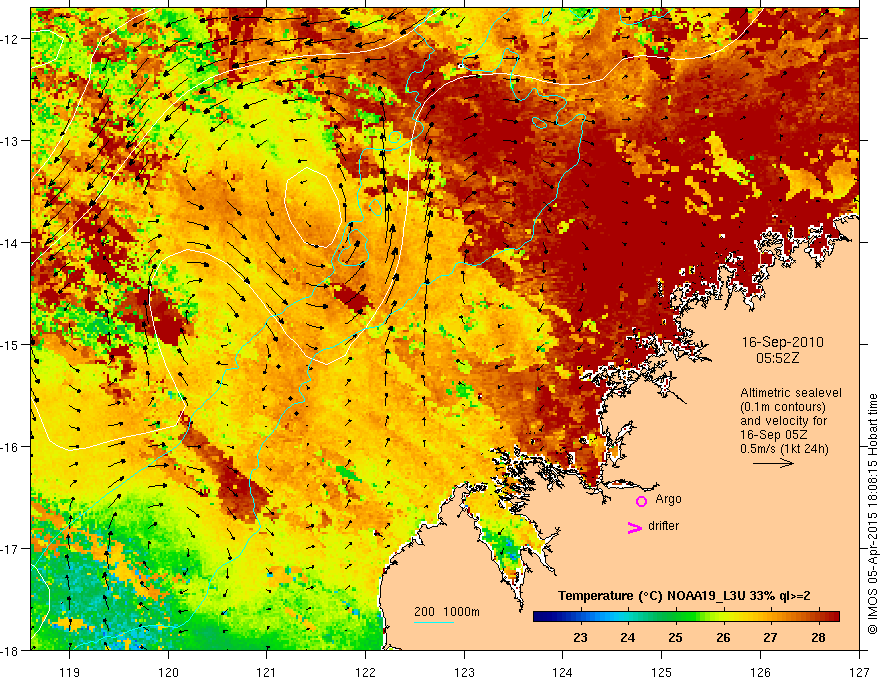Click latitude axis label -15
Viewport: 880px width, 680px height.
pos(11,344)
